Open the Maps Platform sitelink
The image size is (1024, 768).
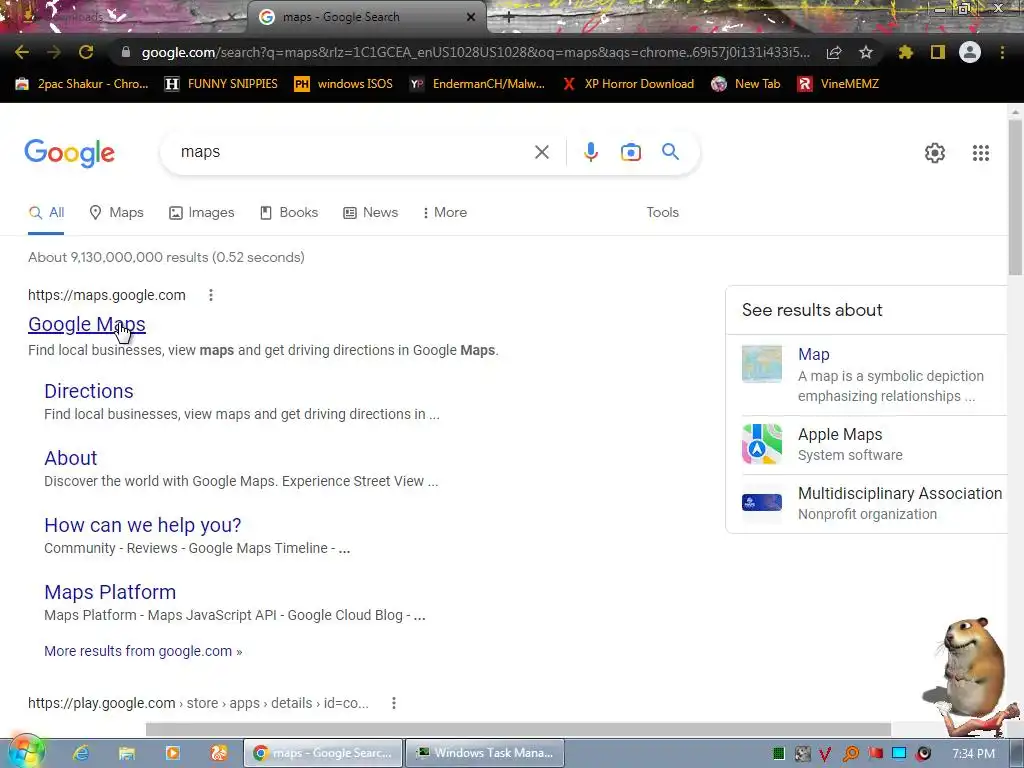click(x=110, y=592)
